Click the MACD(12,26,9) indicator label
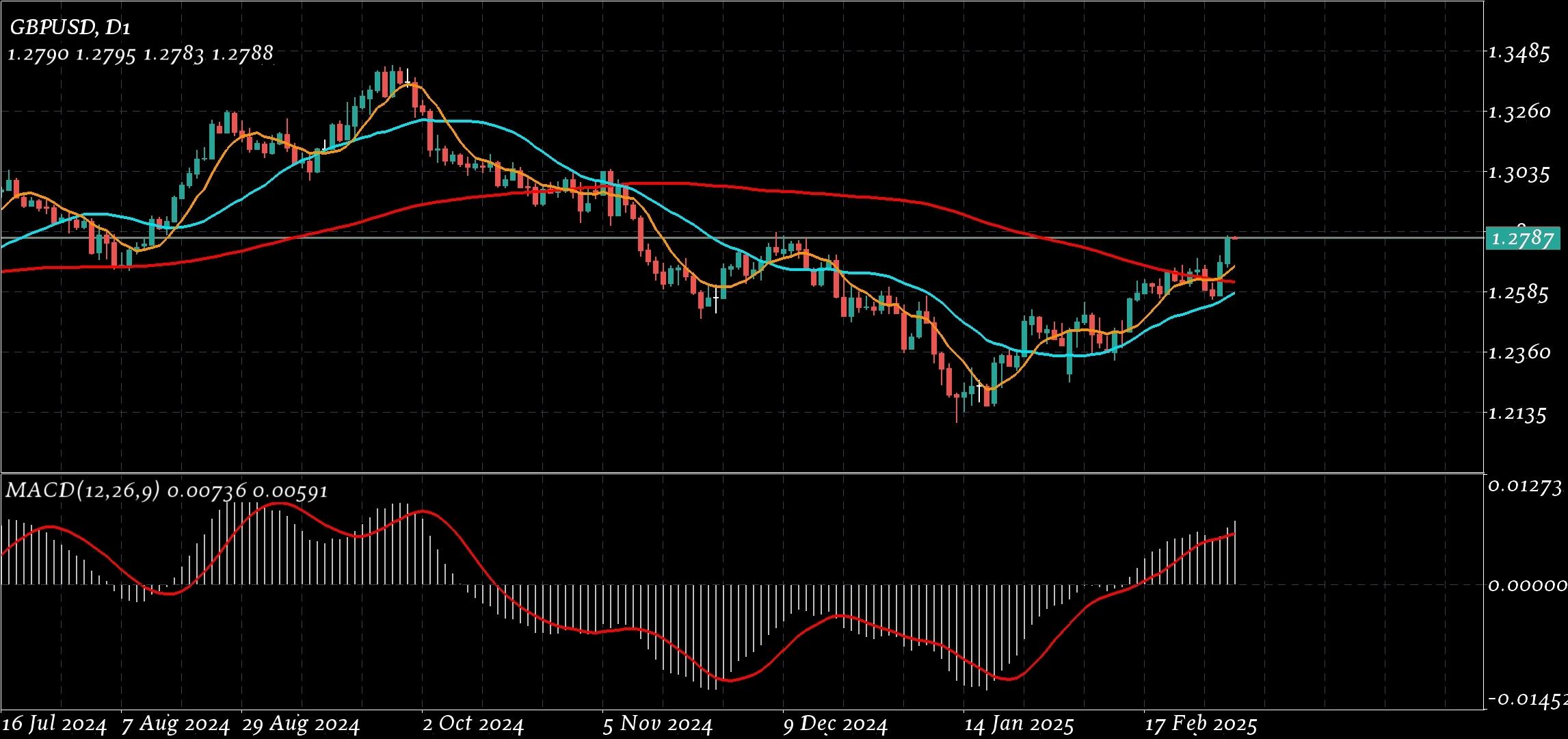The height and width of the screenshot is (739, 1568). tap(83, 491)
